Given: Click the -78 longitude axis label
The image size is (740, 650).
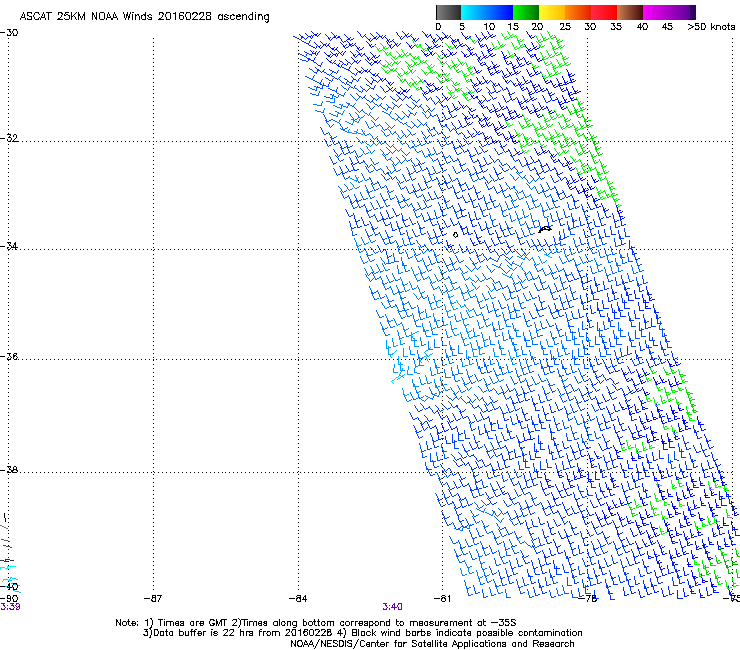Looking at the screenshot, I should click(x=588, y=599).
